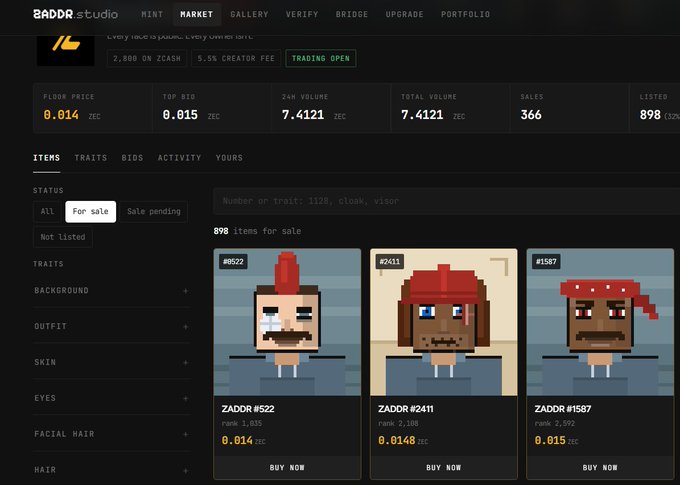Click the ZADDR #522 title
Viewport: 680px width, 485px height.
248,409
